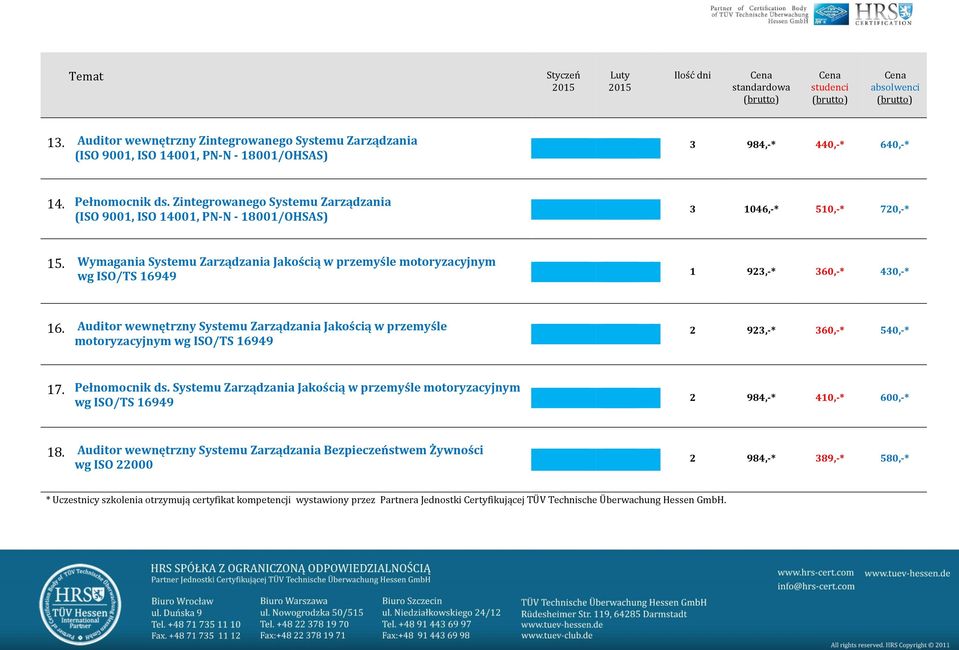
Task: Open course 18 Auditor wewnętrzny ISO 22000
Action: [279, 457]
